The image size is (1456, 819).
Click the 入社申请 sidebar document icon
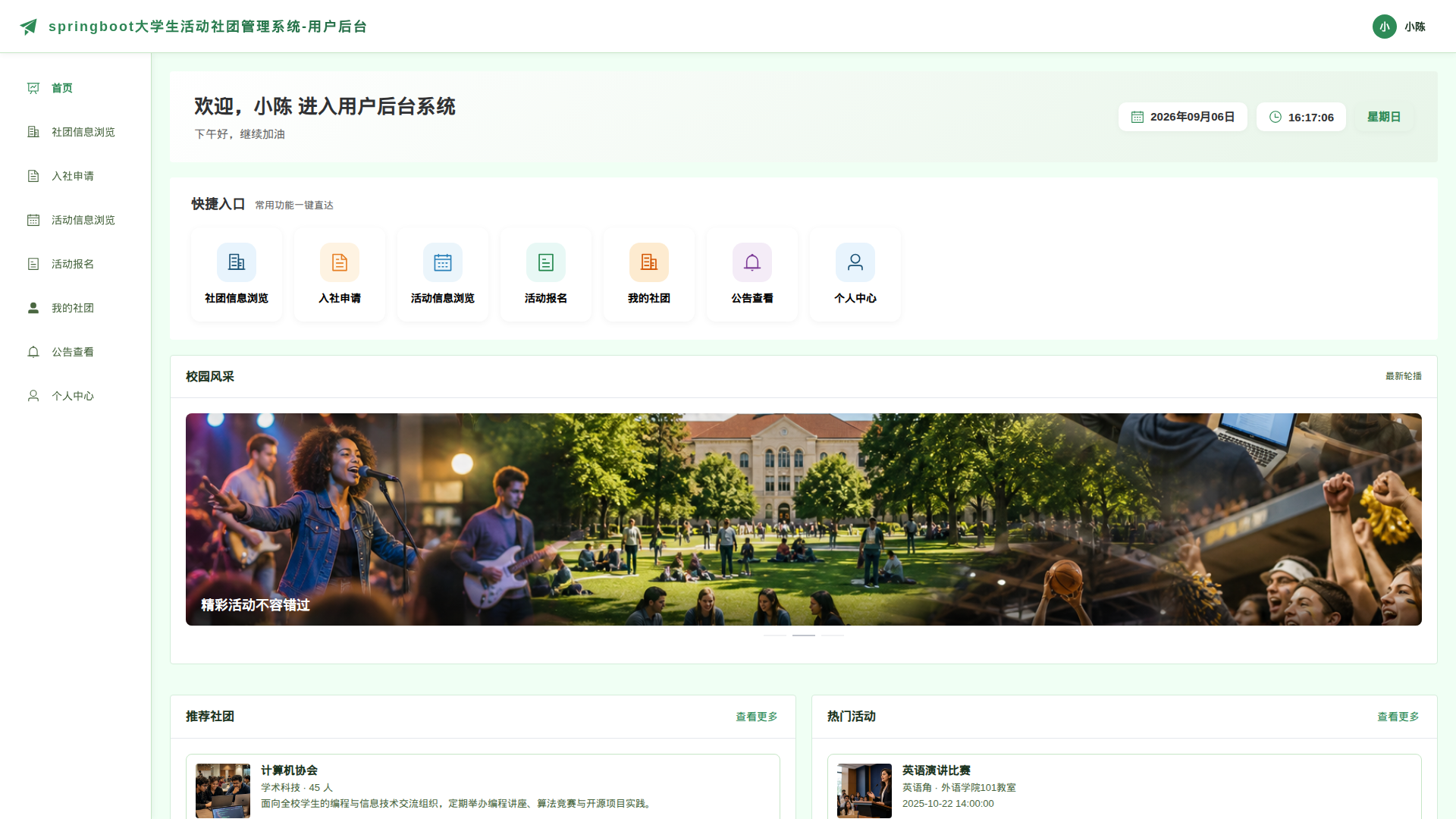33,176
